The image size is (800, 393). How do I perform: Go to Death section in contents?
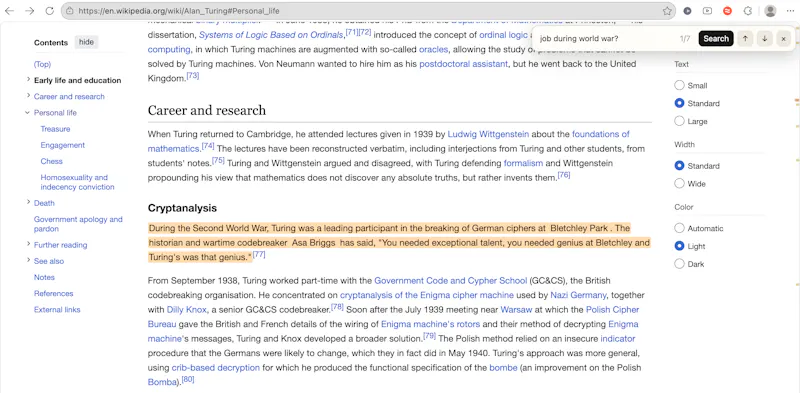44,203
